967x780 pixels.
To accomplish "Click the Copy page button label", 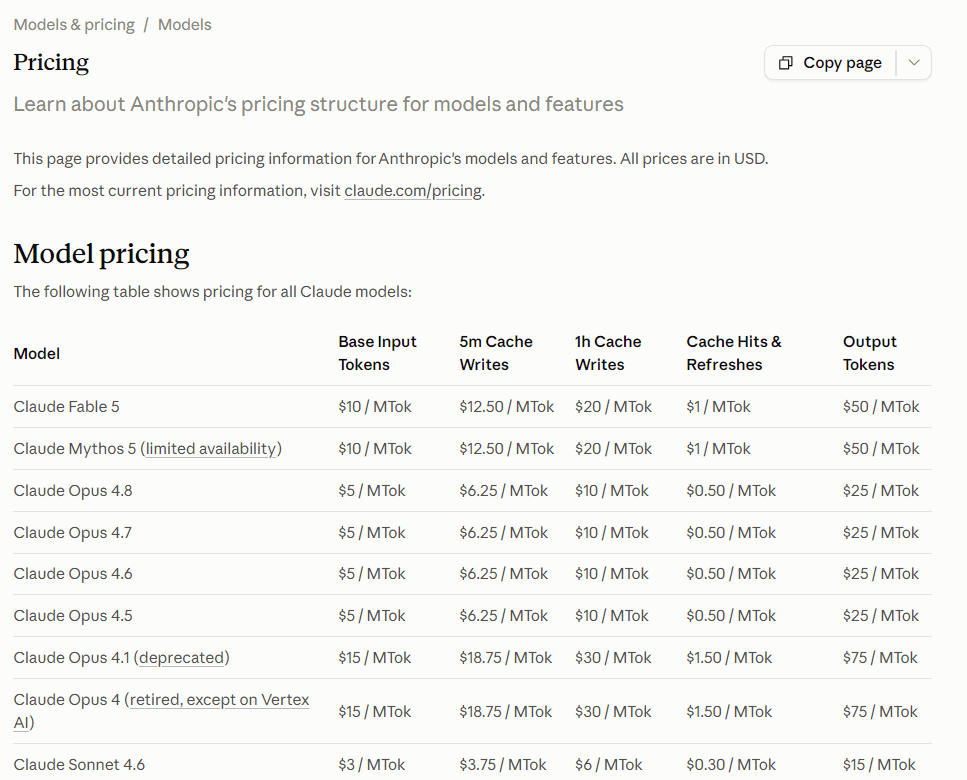I will 842,63.
